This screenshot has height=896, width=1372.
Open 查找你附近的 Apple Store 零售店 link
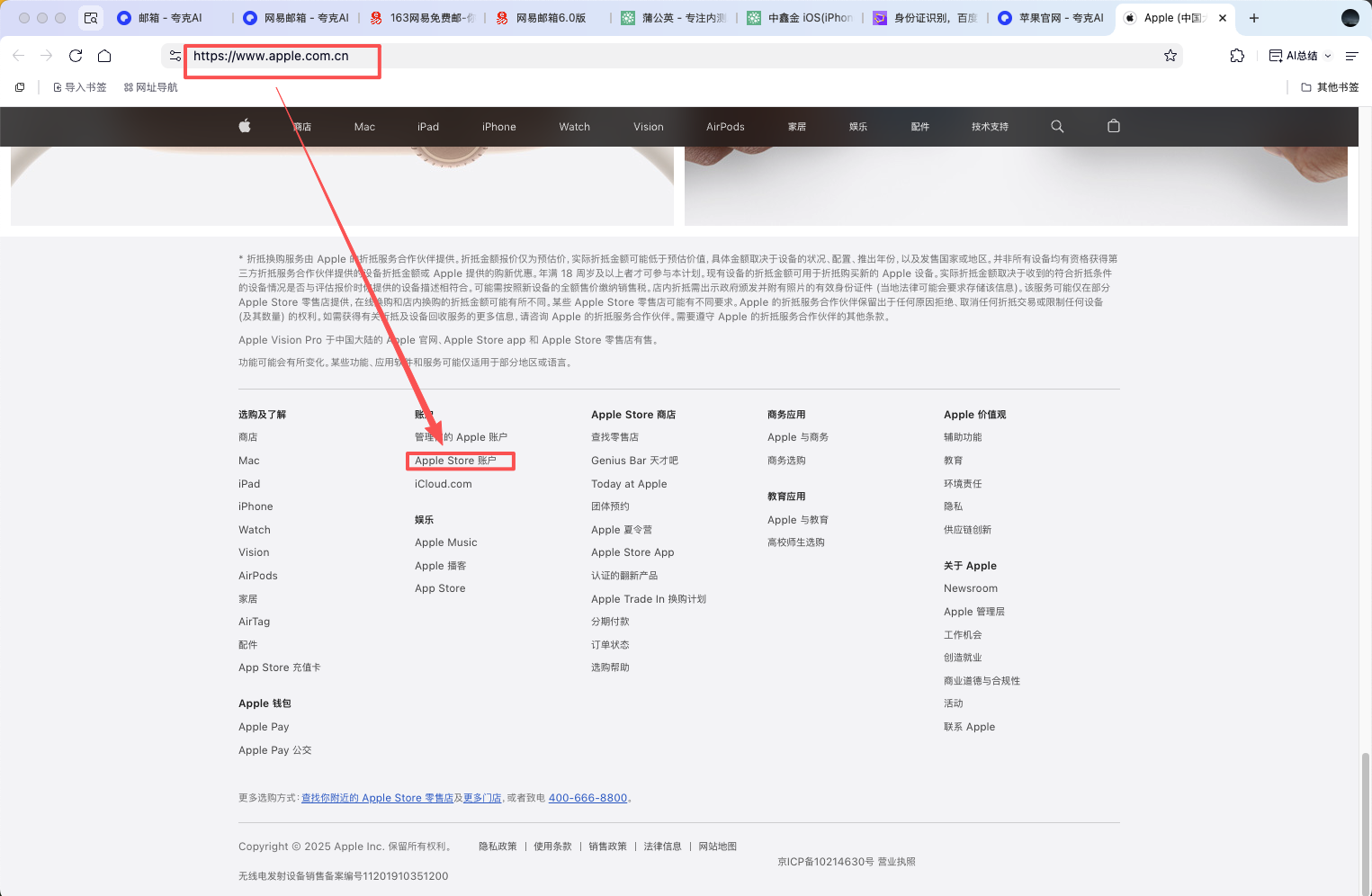[377, 798]
